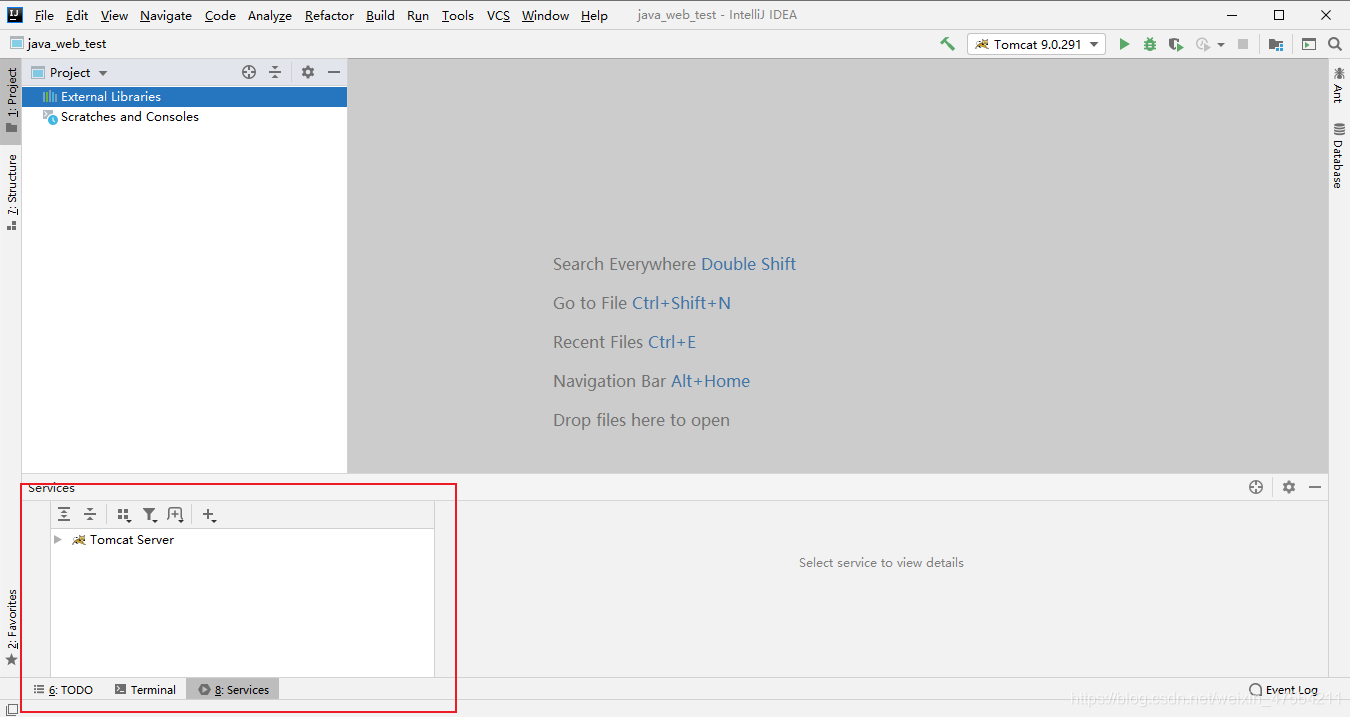
Task: Run Tomcat with the green play button
Action: click(1124, 44)
